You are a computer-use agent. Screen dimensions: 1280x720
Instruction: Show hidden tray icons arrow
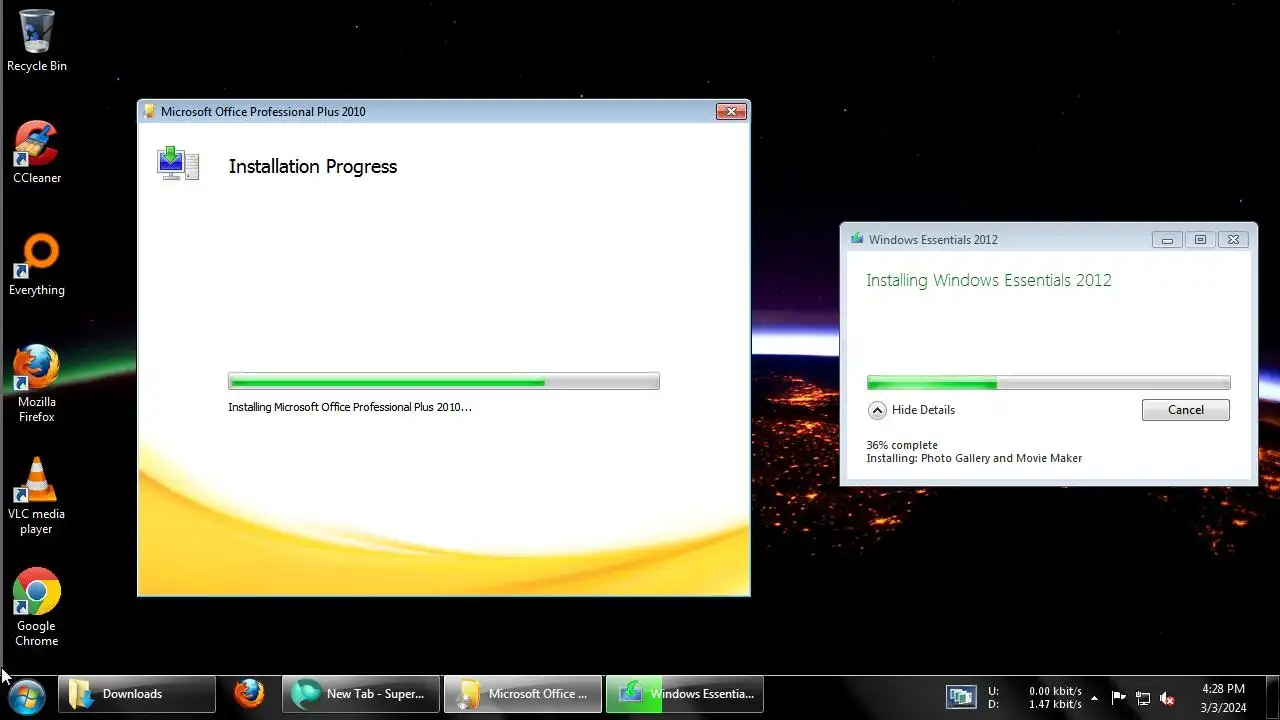point(1094,698)
